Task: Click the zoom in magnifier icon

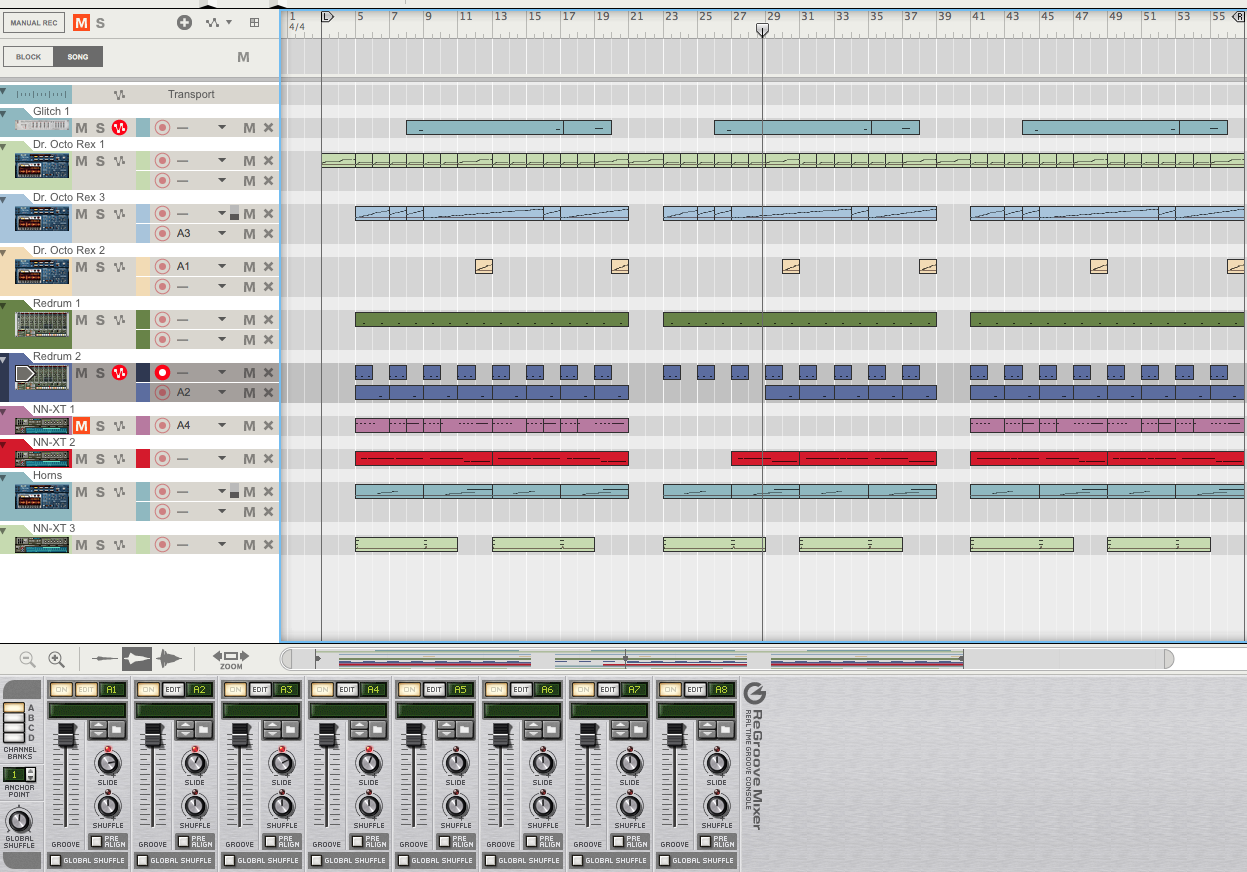Action: (56, 659)
